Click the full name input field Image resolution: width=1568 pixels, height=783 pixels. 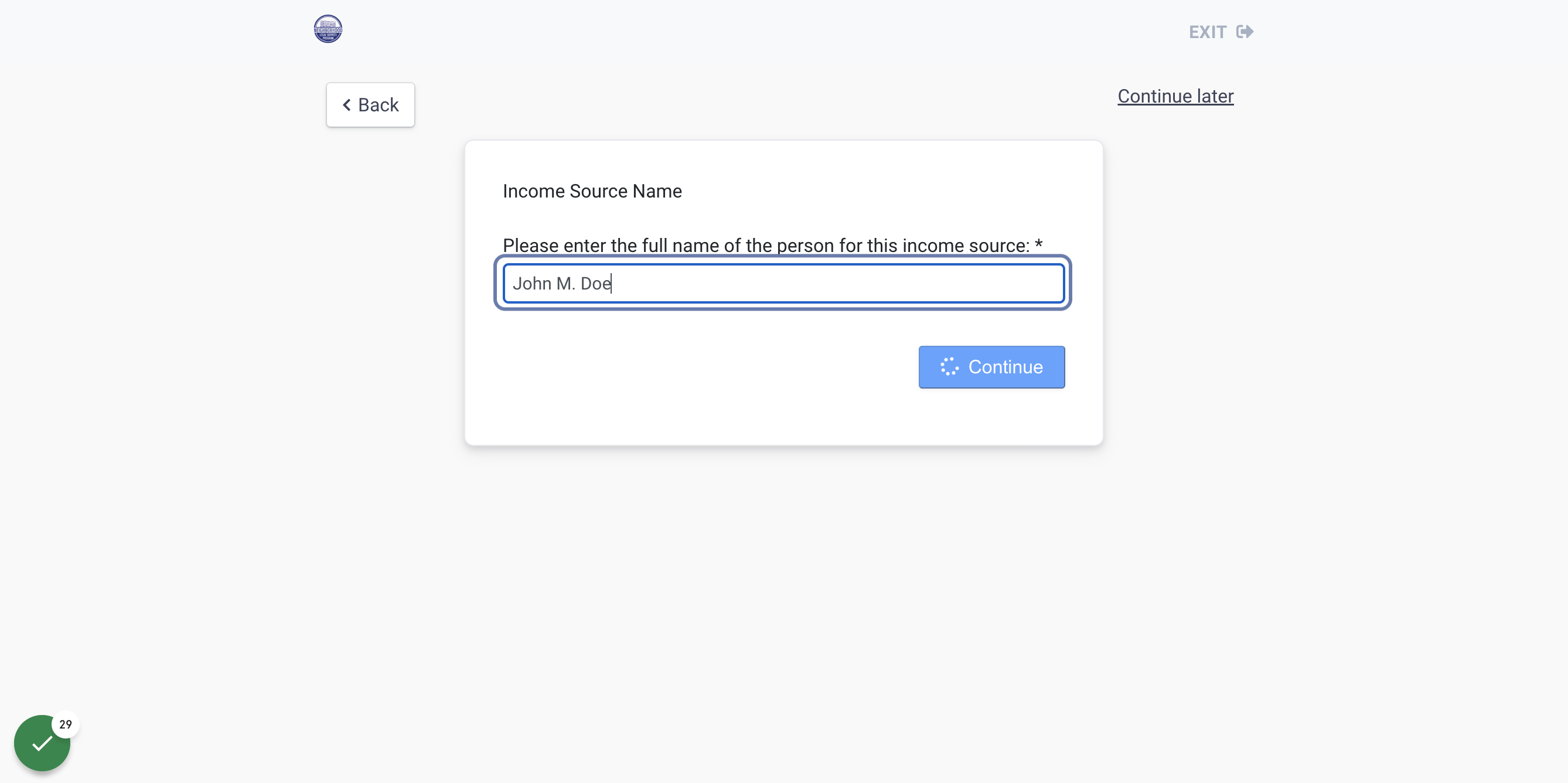tap(783, 283)
